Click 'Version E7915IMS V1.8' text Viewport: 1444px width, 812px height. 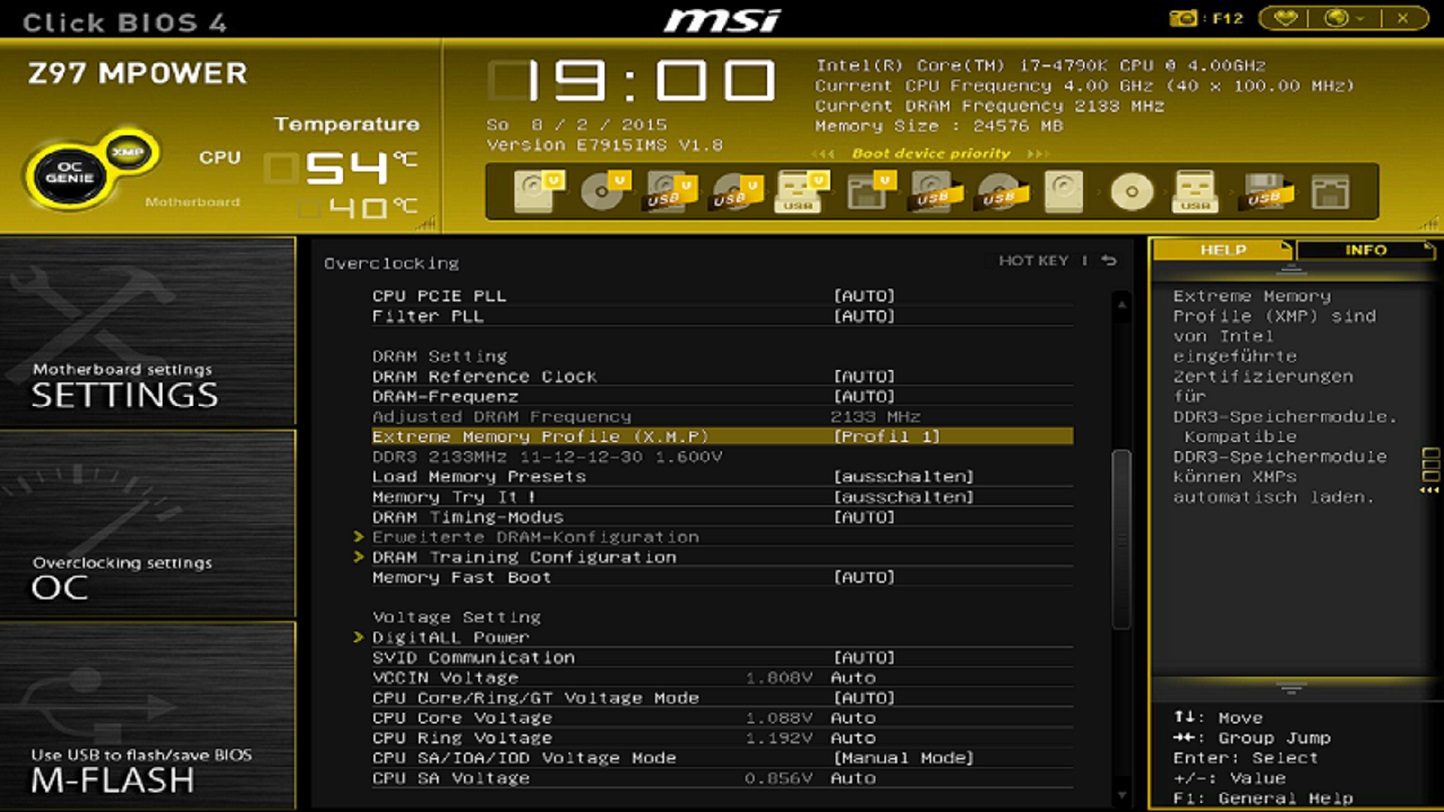(x=605, y=145)
